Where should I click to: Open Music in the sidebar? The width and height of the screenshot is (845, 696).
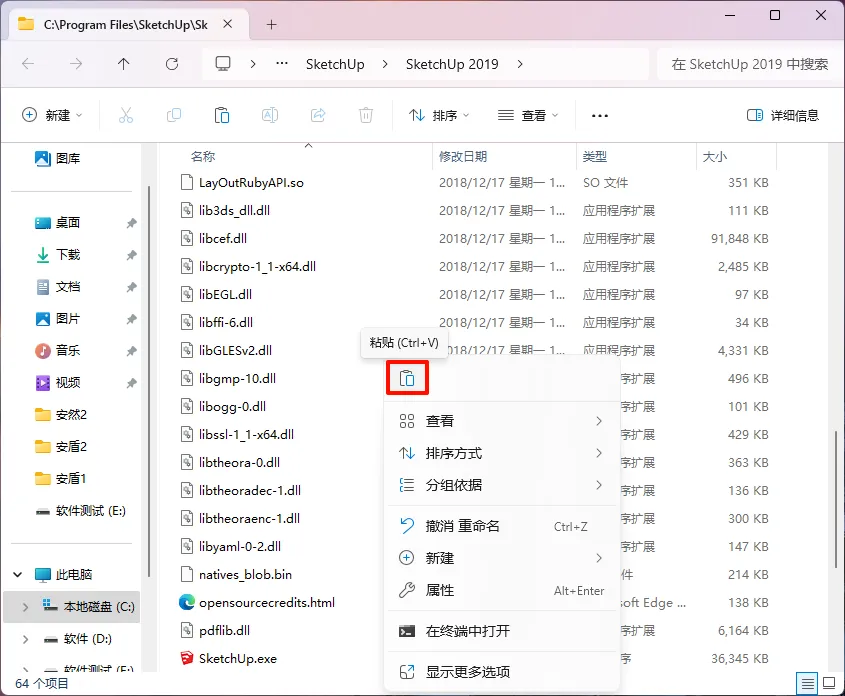click(58, 351)
